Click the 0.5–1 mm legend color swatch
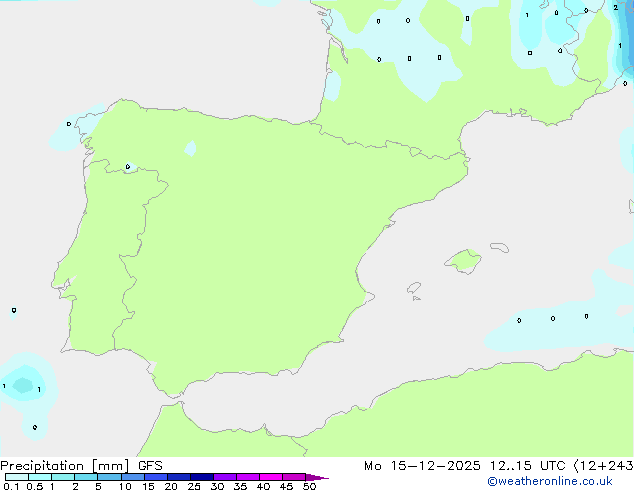The width and height of the screenshot is (634, 490). click(x=40, y=477)
